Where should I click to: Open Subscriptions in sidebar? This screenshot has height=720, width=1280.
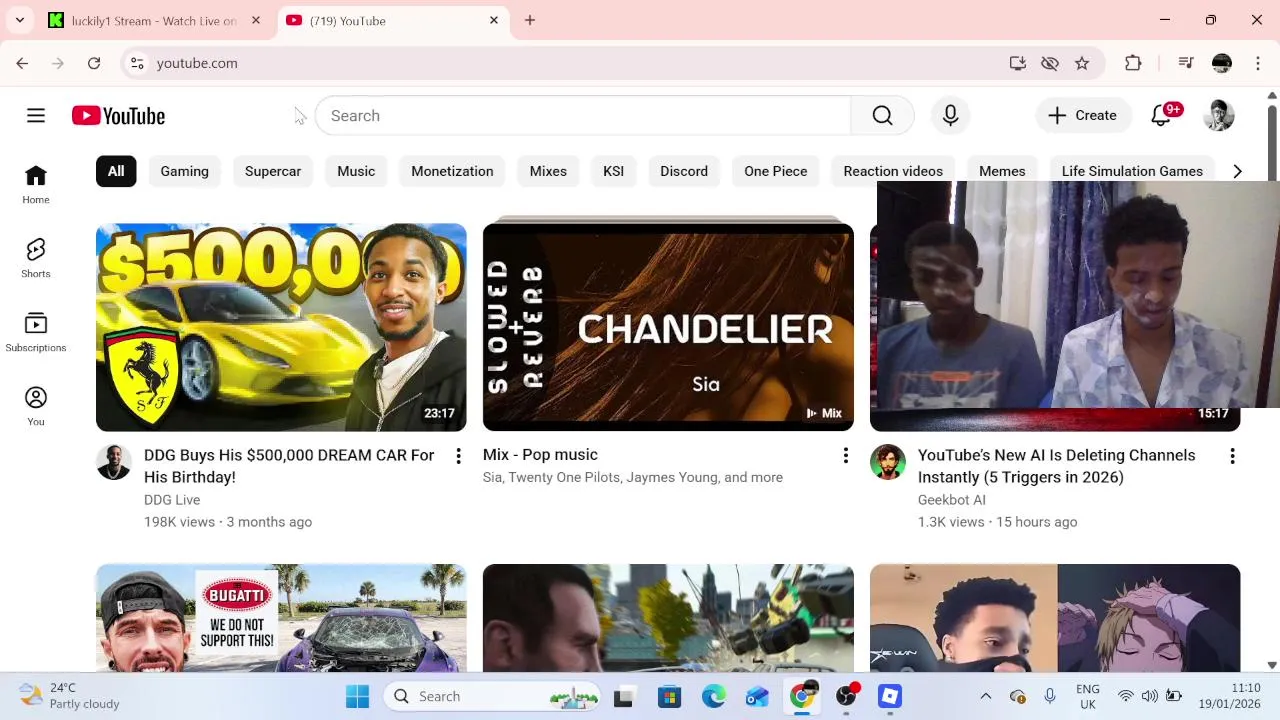pos(36,333)
